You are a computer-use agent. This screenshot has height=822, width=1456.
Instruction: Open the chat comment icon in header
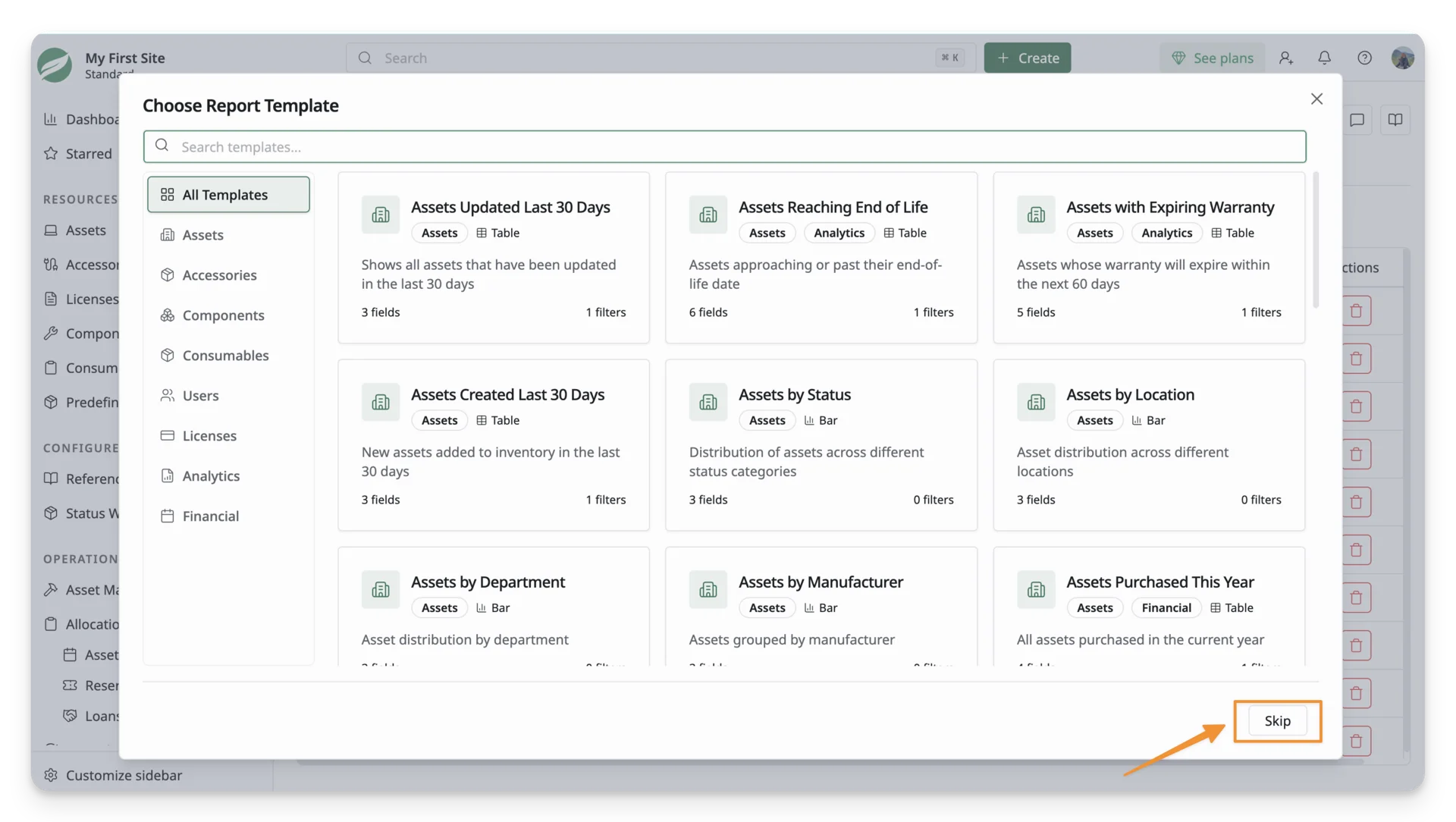point(1357,120)
